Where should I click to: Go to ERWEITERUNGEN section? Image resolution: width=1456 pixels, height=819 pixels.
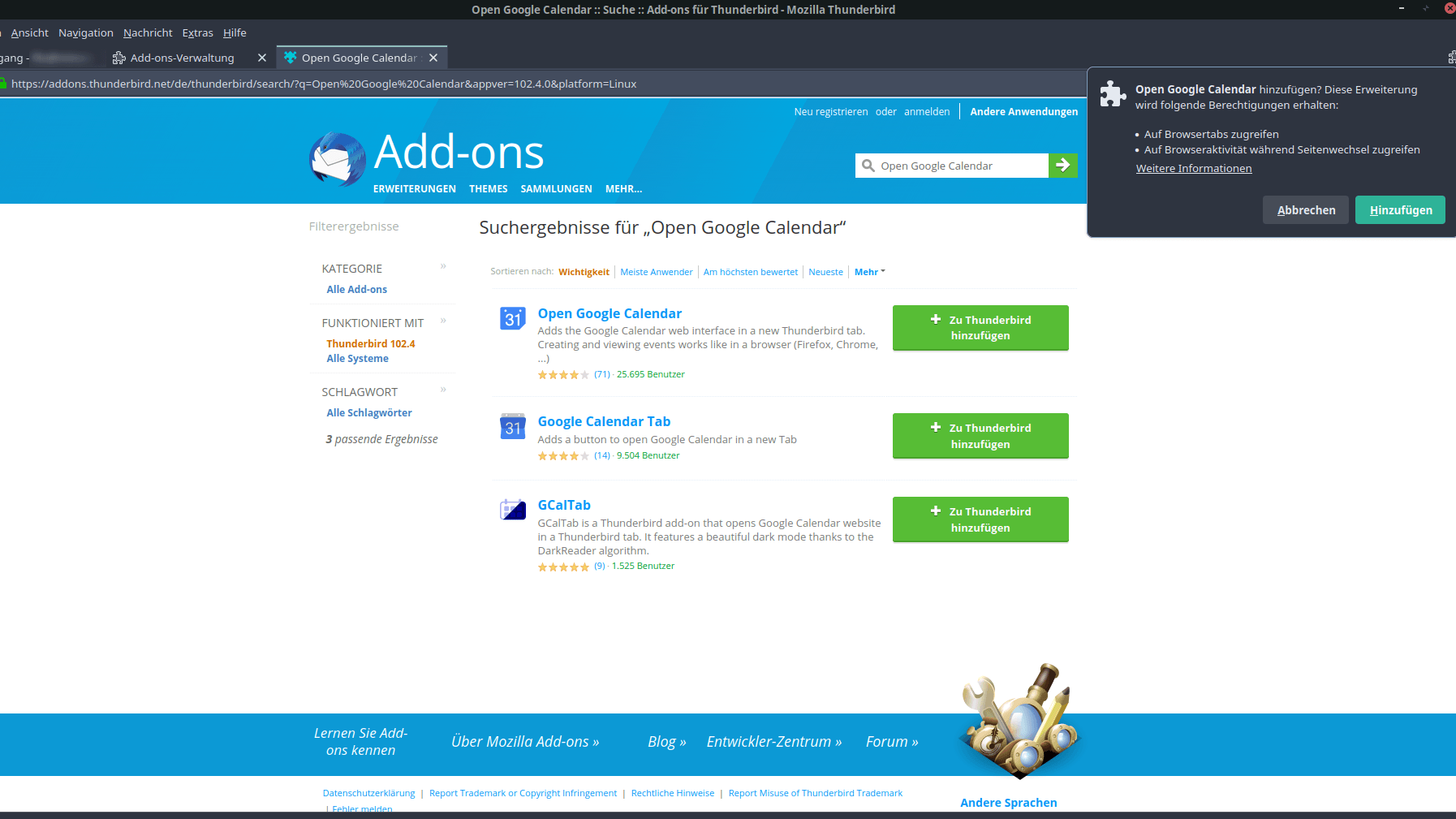point(415,189)
